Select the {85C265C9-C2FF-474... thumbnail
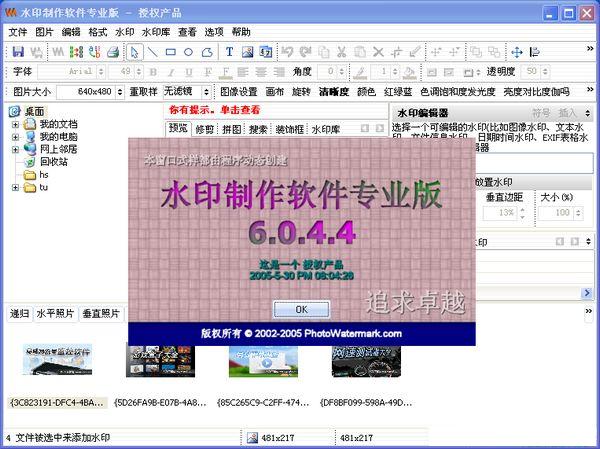Image resolution: width=600 pixels, height=449 pixels. pos(263,361)
